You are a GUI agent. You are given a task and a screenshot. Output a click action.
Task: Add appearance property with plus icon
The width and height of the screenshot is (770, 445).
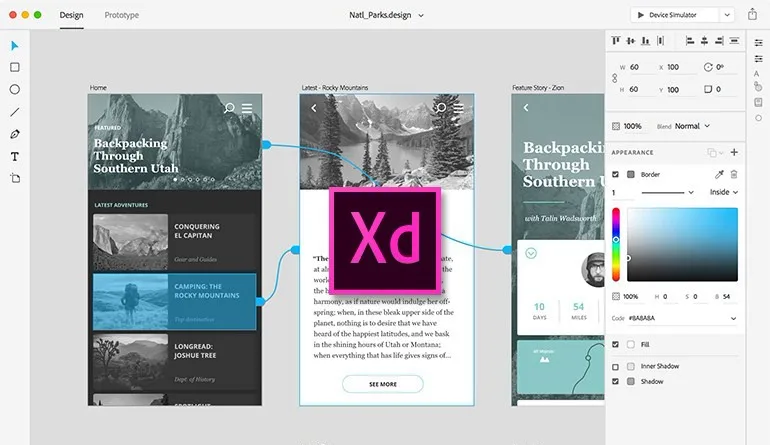[734, 152]
